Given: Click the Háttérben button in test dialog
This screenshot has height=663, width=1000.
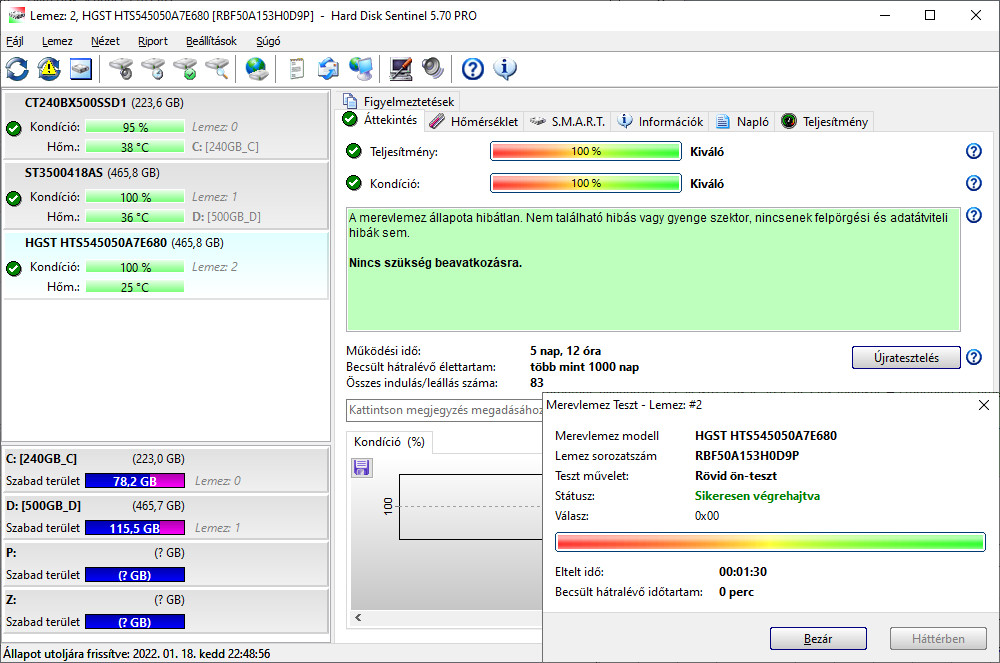Looking at the screenshot, I should click(x=938, y=639).
